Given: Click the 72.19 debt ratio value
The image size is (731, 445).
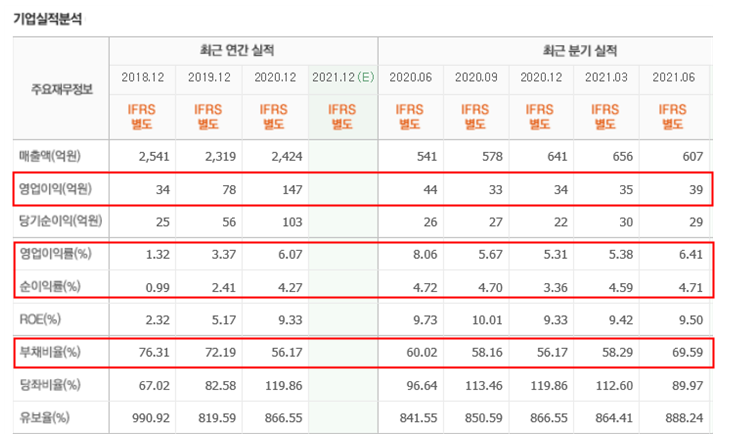Looking at the screenshot, I should click(221, 352).
